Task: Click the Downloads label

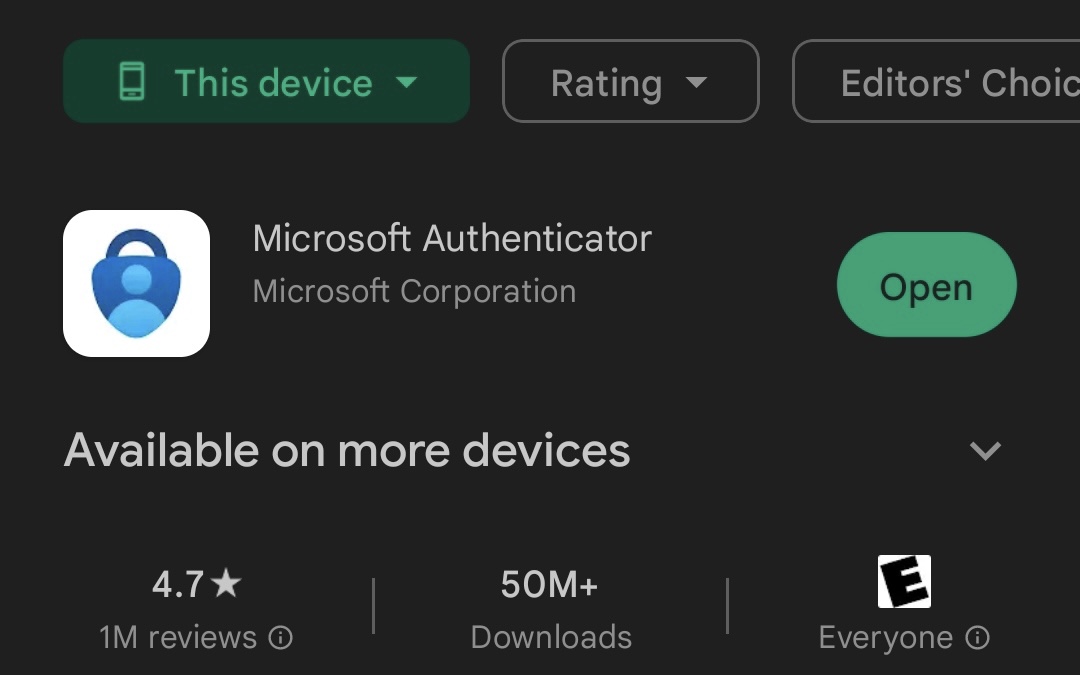Action: [551, 638]
